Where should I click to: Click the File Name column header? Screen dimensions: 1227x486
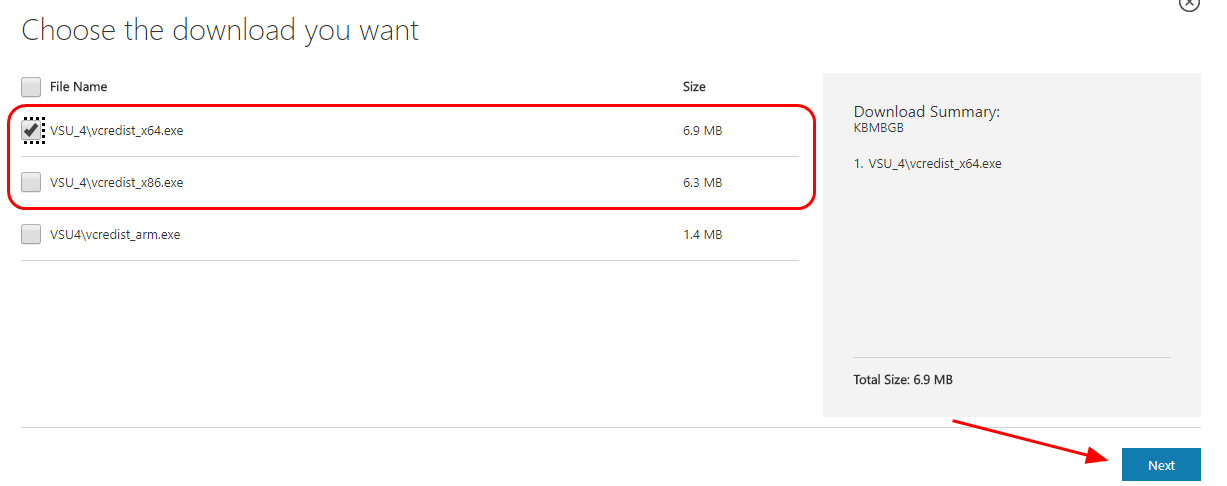click(78, 87)
